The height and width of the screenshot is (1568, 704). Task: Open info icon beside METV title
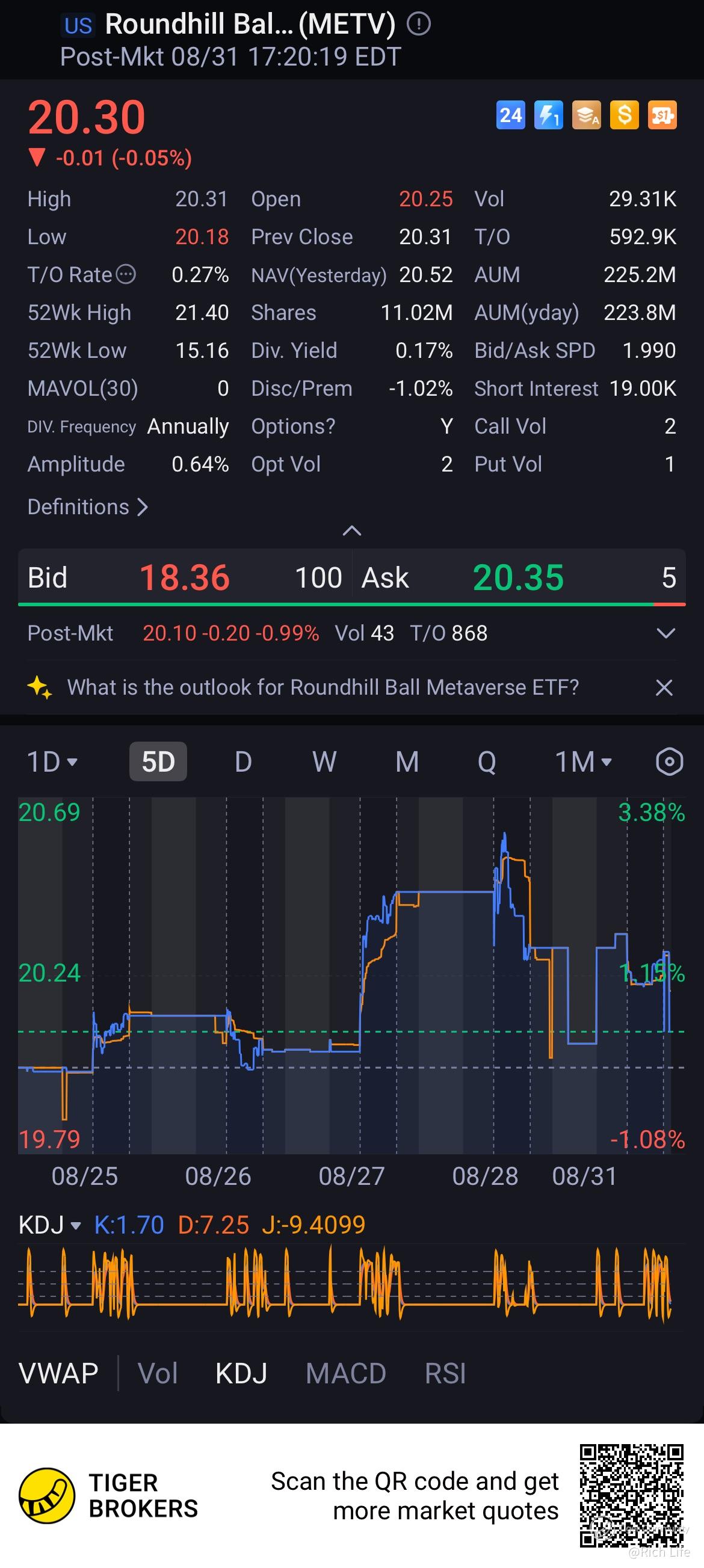[x=419, y=24]
